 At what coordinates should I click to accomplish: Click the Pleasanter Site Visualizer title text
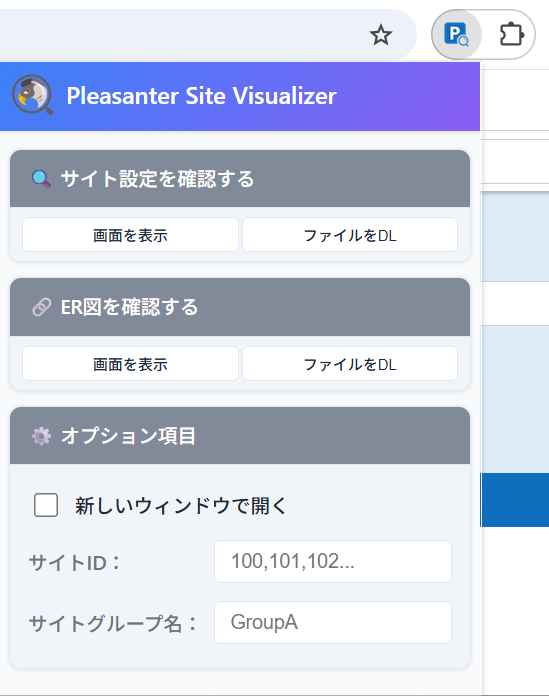201,96
